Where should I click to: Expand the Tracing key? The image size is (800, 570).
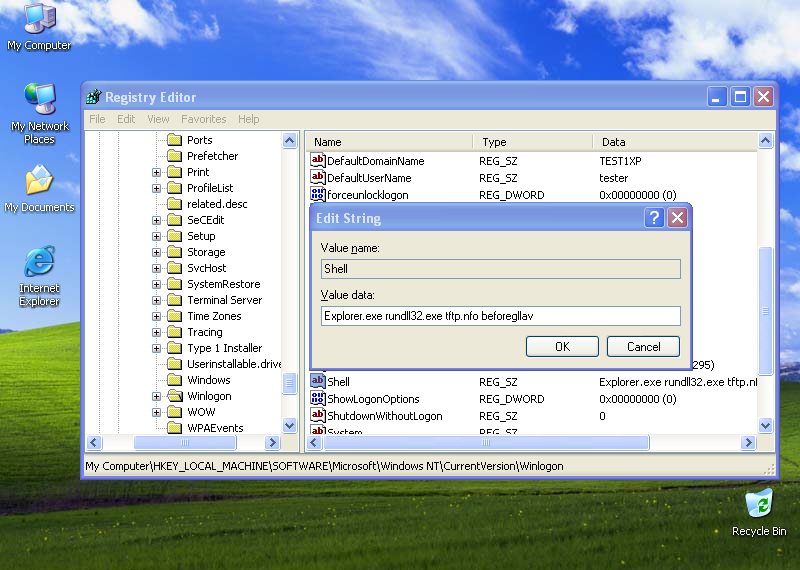tap(157, 332)
